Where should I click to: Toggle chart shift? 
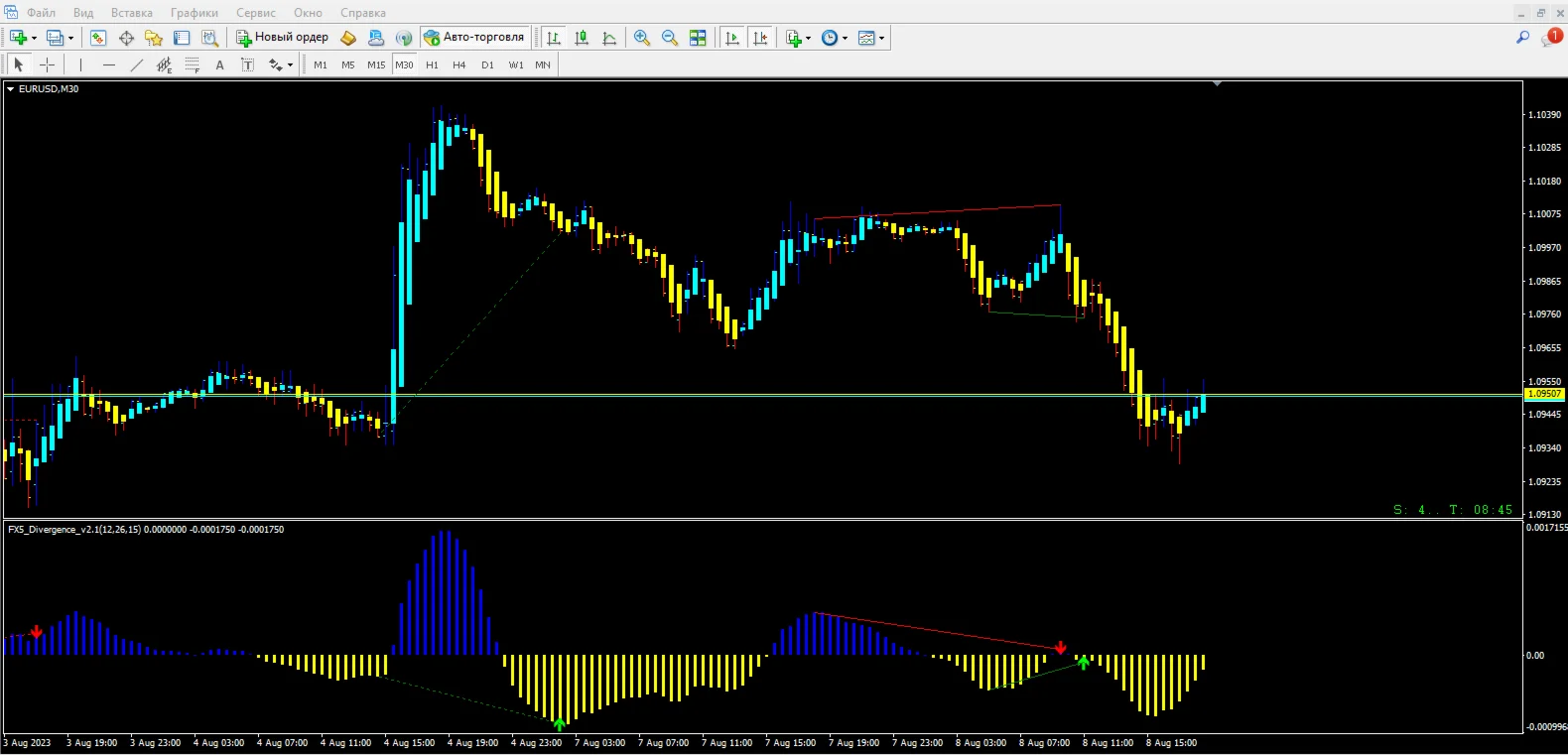tap(760, 38)
